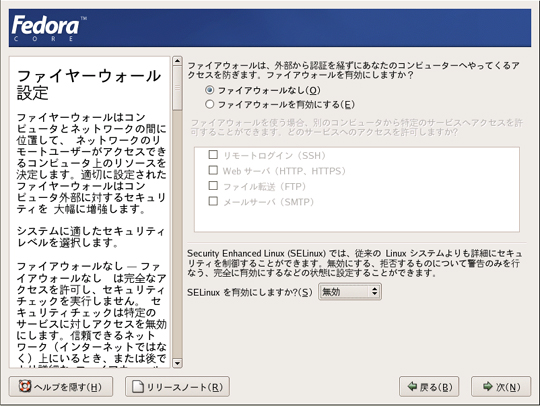Check the リモートログイン (SSH) checkbox

point(213,155)
